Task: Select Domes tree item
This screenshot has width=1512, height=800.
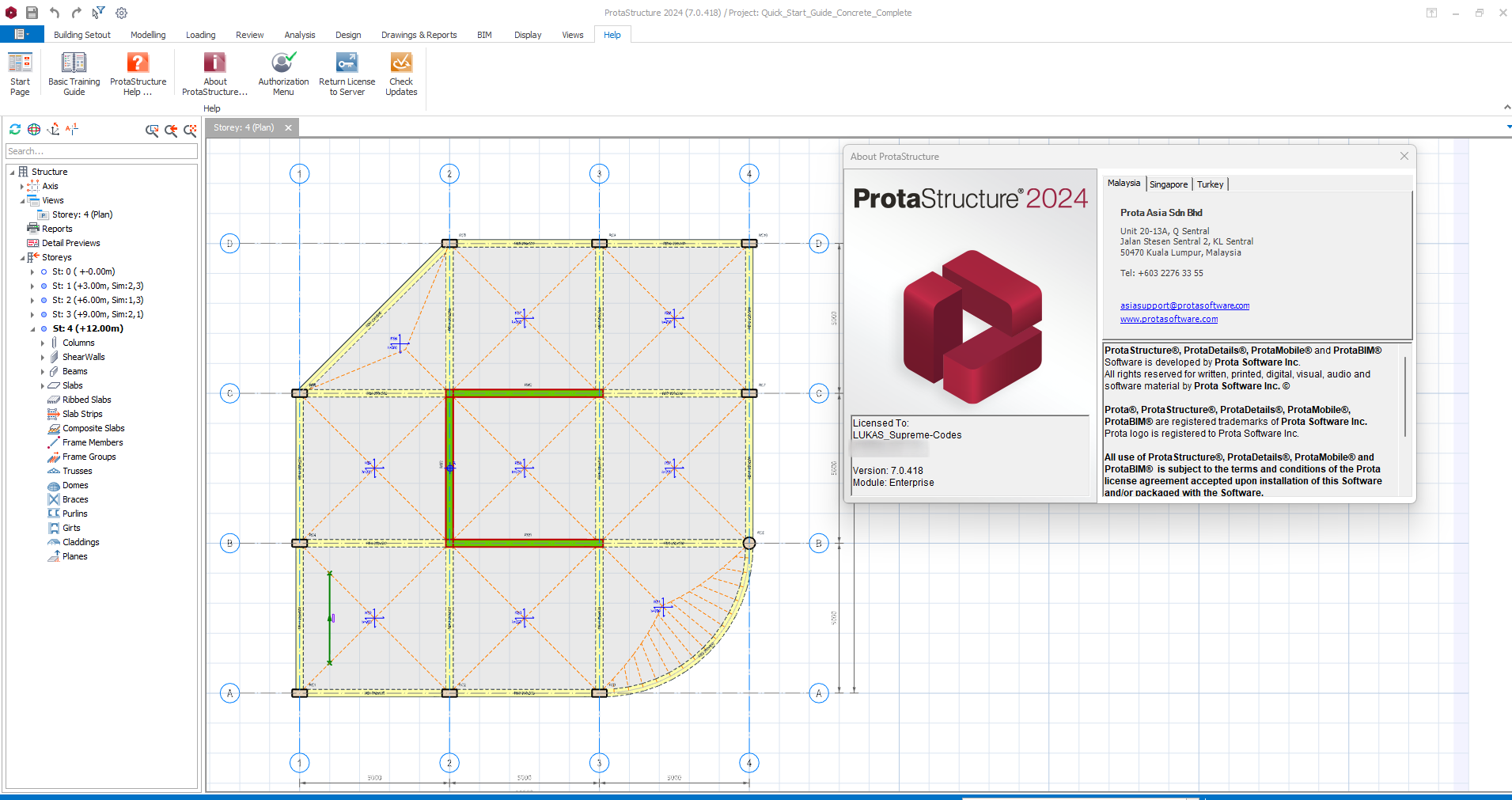Action: coord(75,485)
